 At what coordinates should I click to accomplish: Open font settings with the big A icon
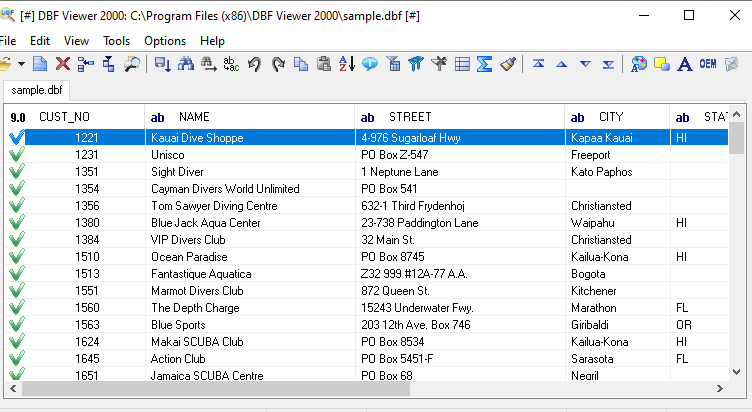[x=685, y=64]
